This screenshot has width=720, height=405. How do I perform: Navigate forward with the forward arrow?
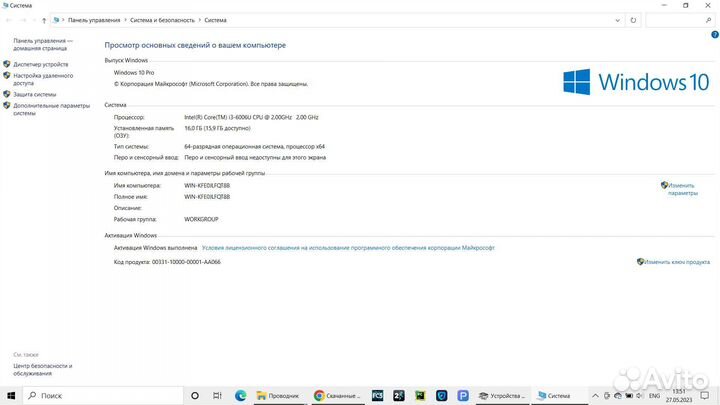pos(22,20)
